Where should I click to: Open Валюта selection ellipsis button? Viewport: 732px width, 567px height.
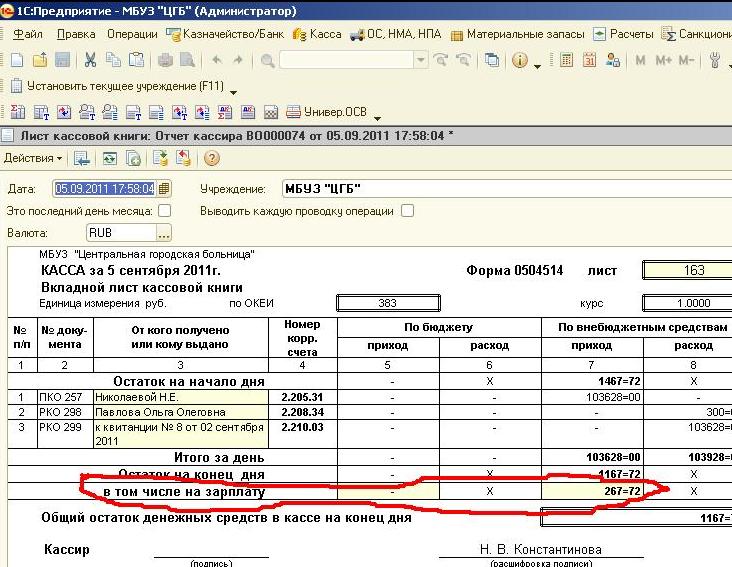click(164, 233)
